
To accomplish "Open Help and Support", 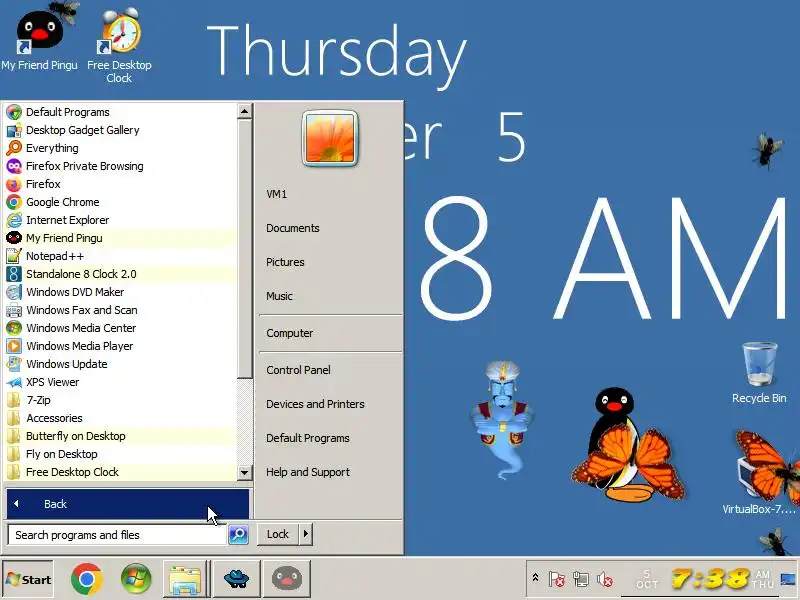I will click(x=308, y=472).
